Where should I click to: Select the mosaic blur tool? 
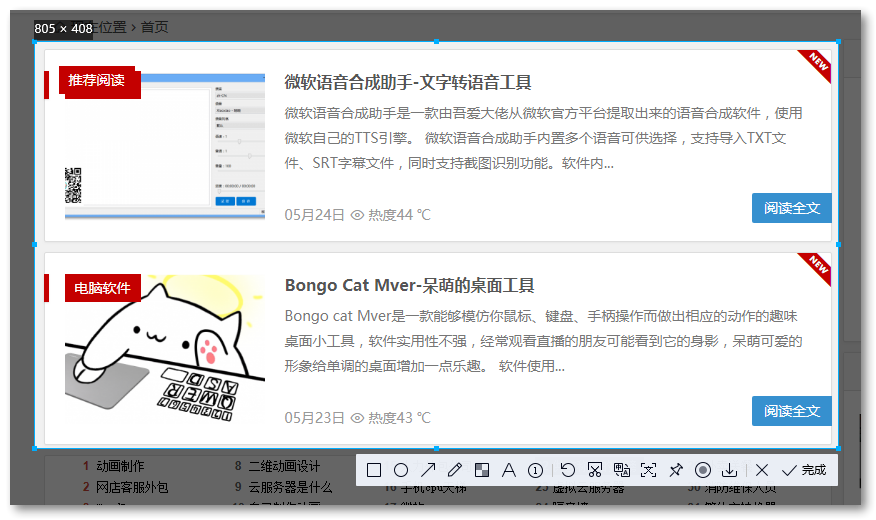pos(482,470)
